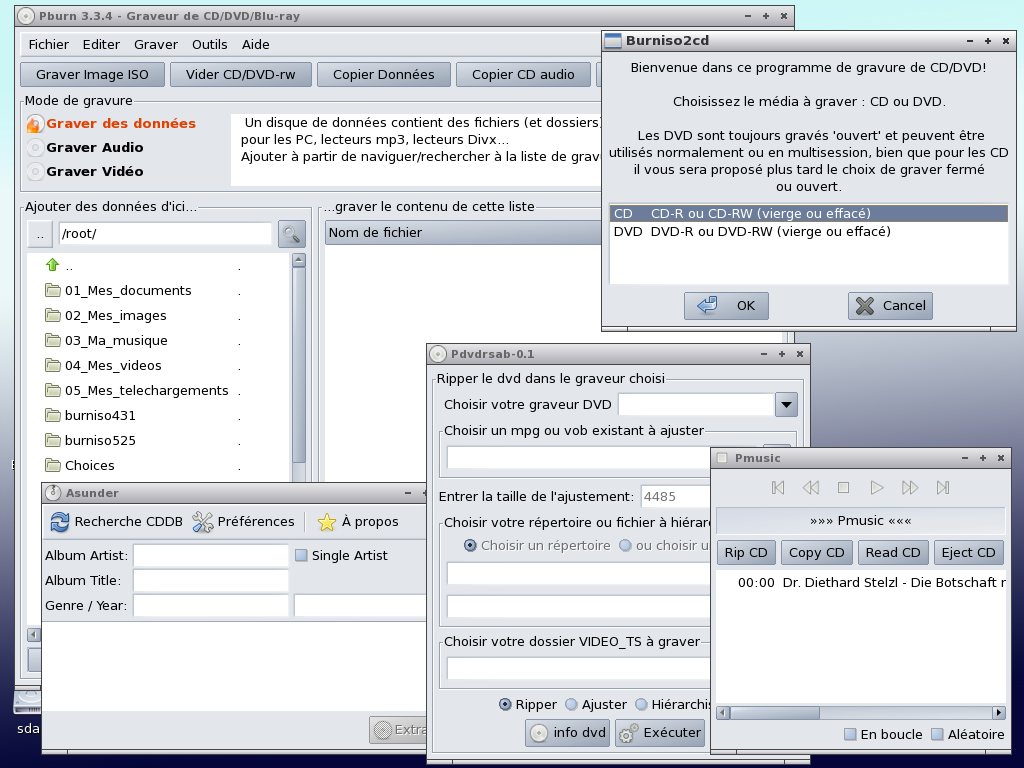1024x768 pixels.
Task: Click the Rip CD button
Action: (746, 552)
